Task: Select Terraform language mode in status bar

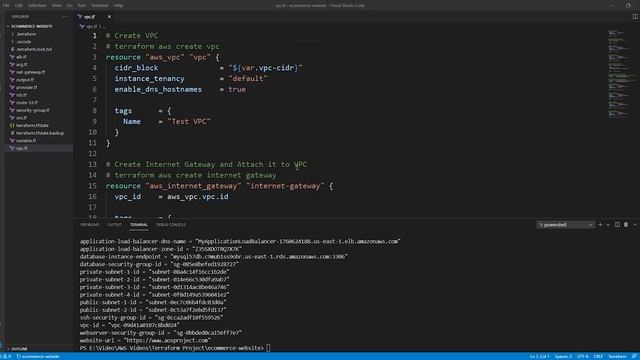Action: pos(617,357)
